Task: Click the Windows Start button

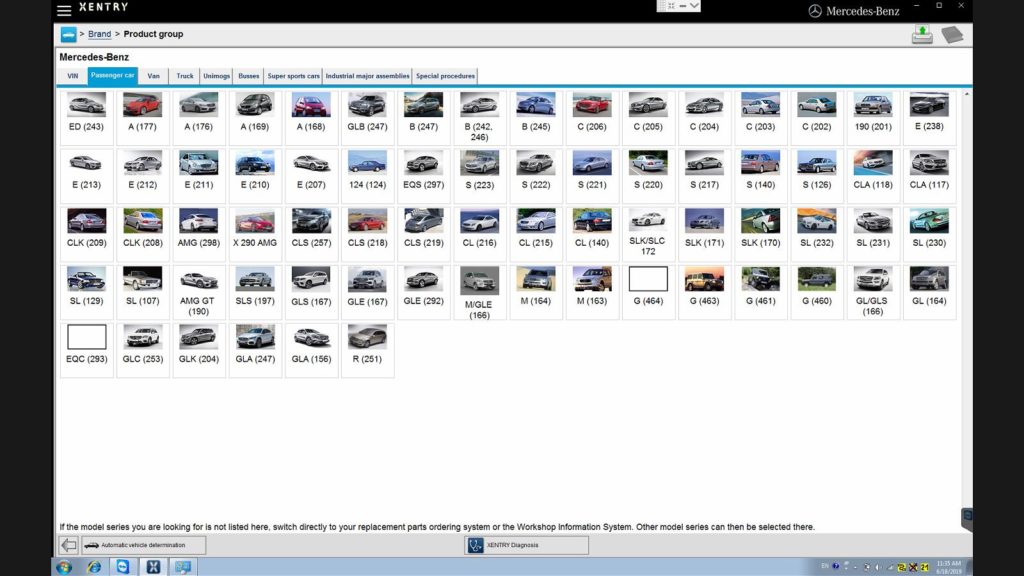Action: (x=64, y=567)
